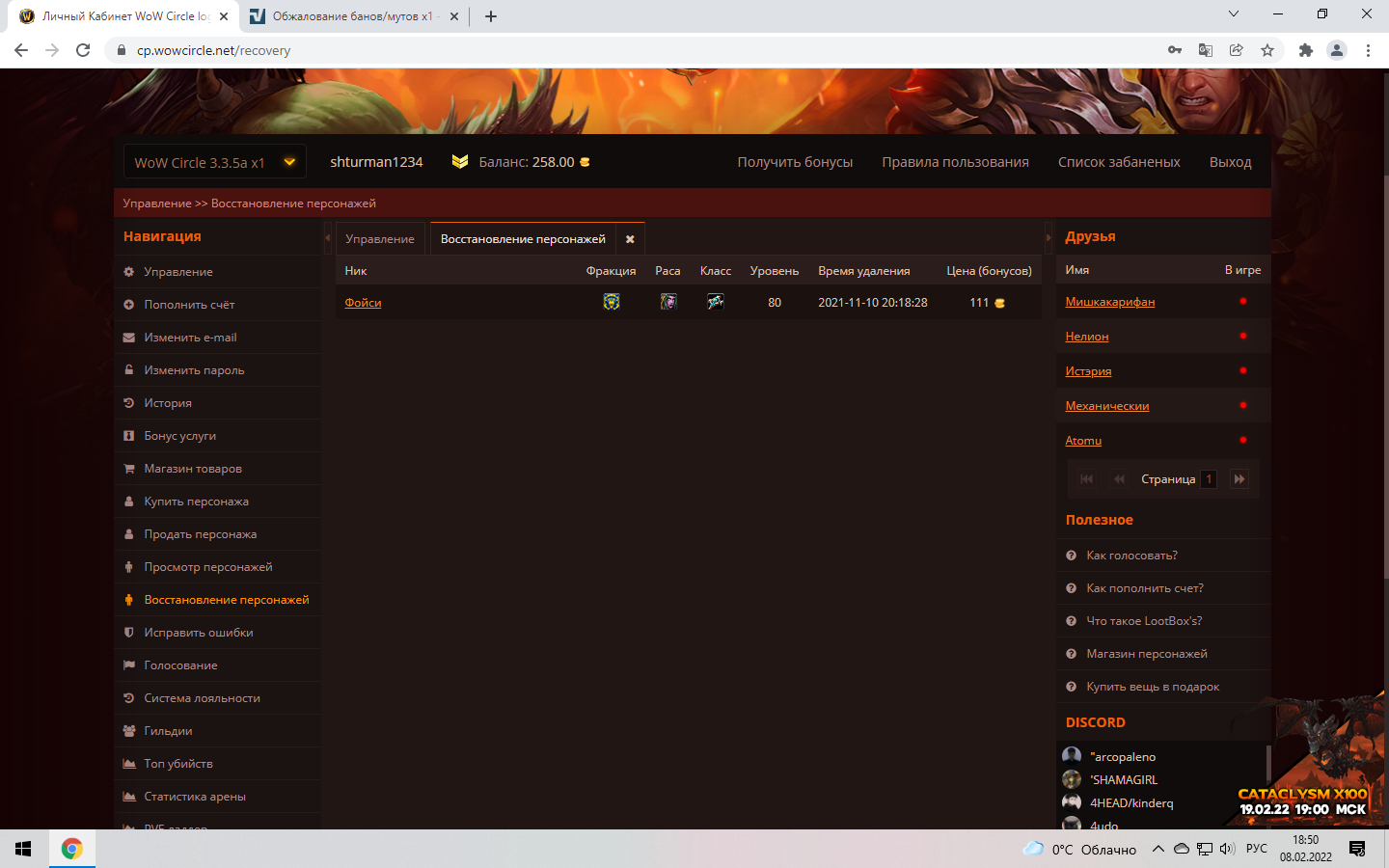Close the Восстановление персонажей tab
Viewport: 1389px width, 868px height.
click(x=630, y=239)
